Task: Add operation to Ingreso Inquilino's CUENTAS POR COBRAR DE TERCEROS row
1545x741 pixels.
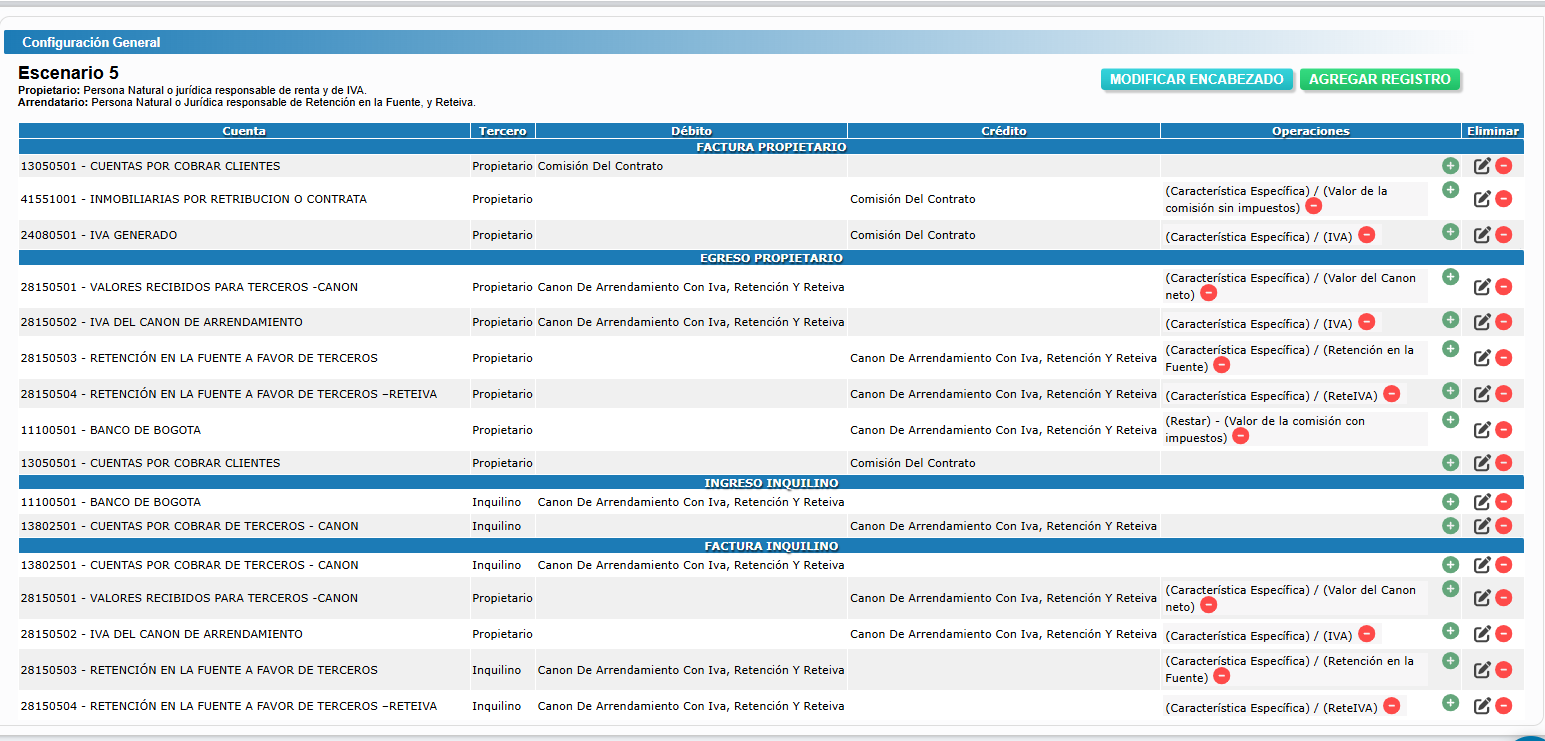Action: tap(1450, 526)
